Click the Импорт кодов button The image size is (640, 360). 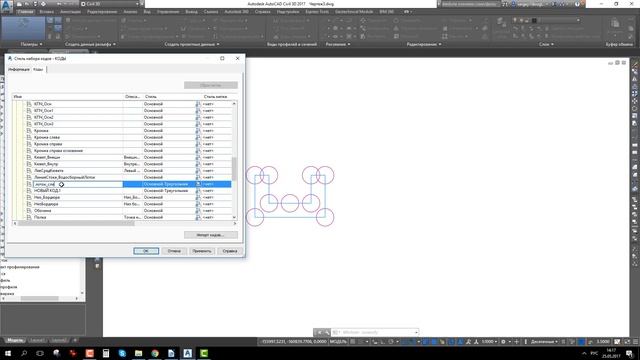211,235
